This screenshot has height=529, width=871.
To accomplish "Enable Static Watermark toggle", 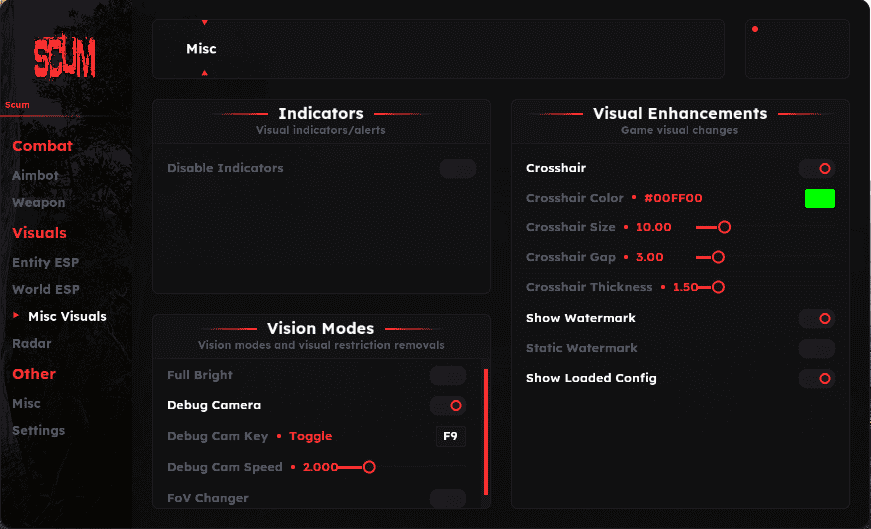I will [817, 348].
